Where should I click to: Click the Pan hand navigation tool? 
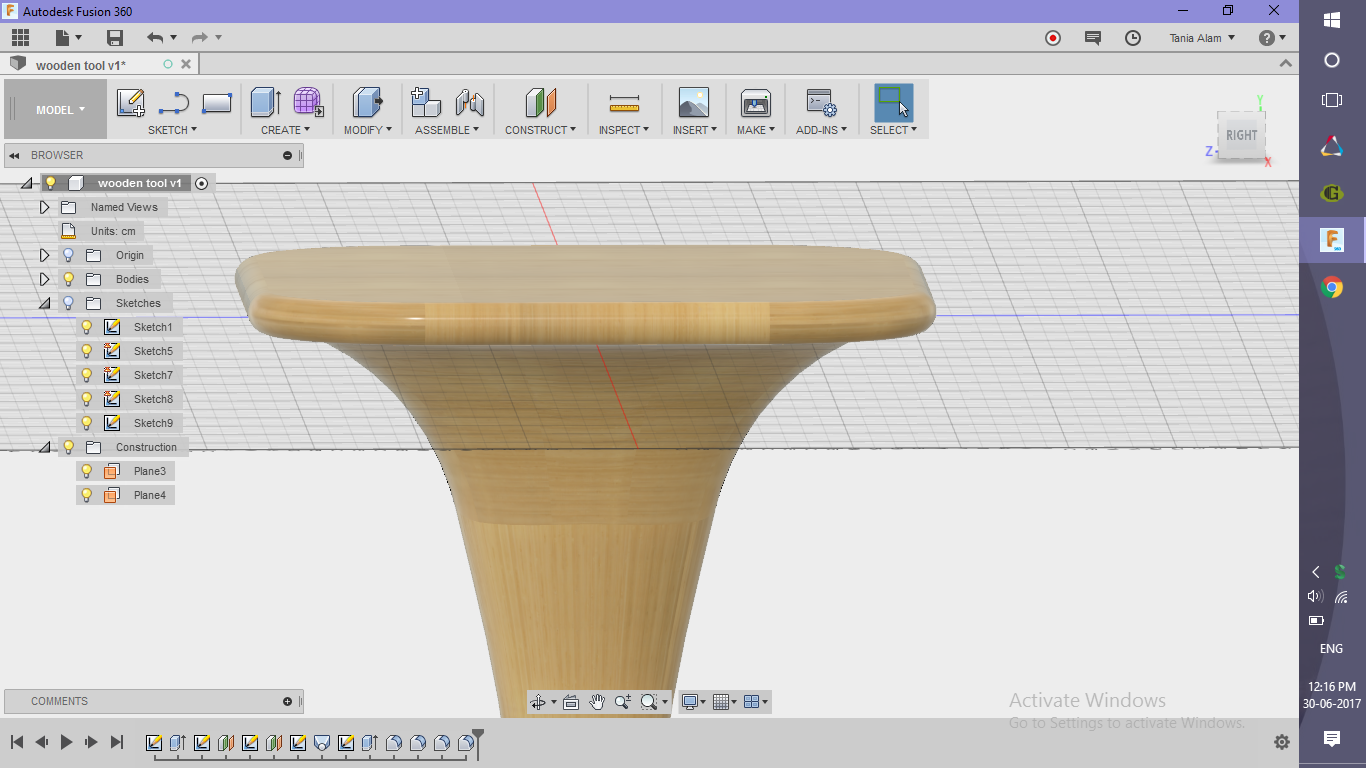coord(597,702)
